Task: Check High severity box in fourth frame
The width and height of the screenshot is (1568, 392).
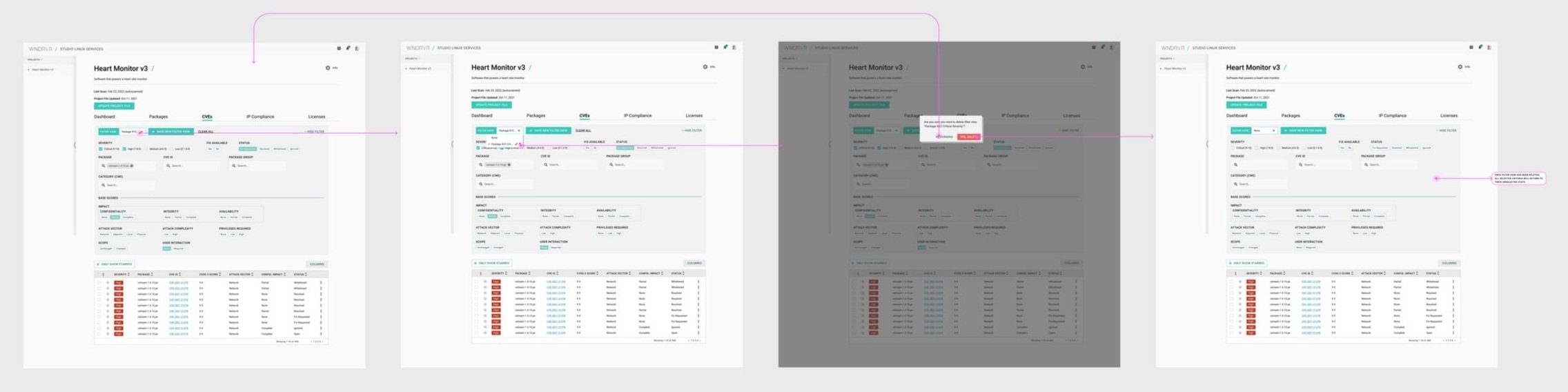Action: pyautogui.click(x=1256, y=148)
